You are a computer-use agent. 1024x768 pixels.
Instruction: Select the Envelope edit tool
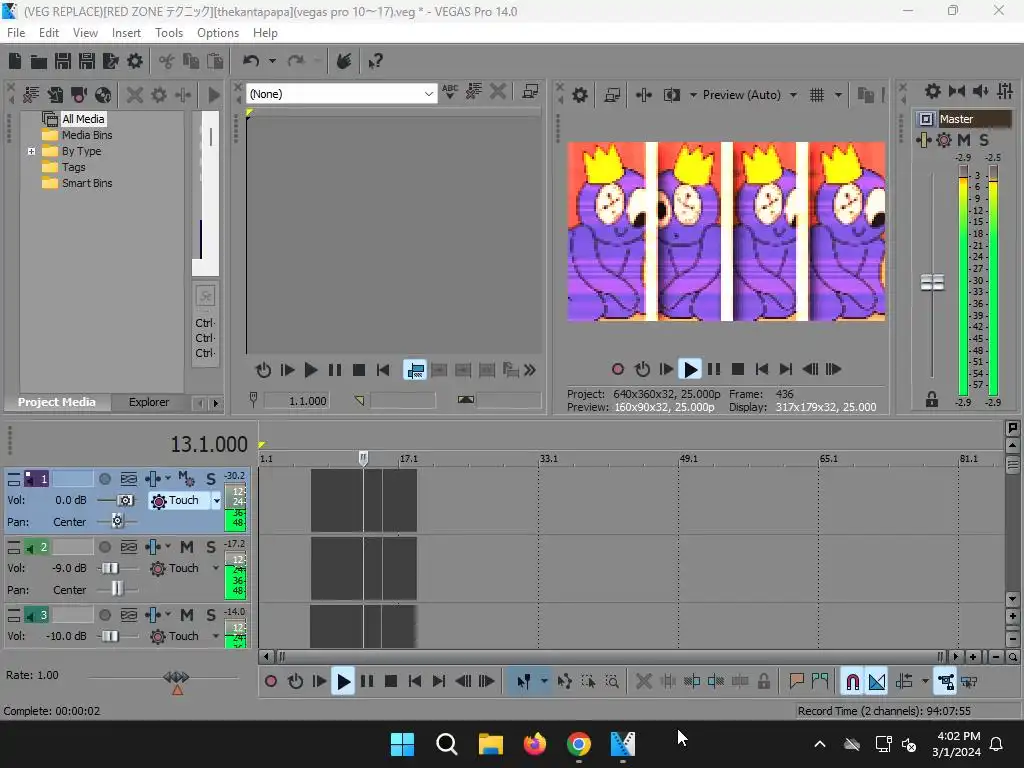565,682
